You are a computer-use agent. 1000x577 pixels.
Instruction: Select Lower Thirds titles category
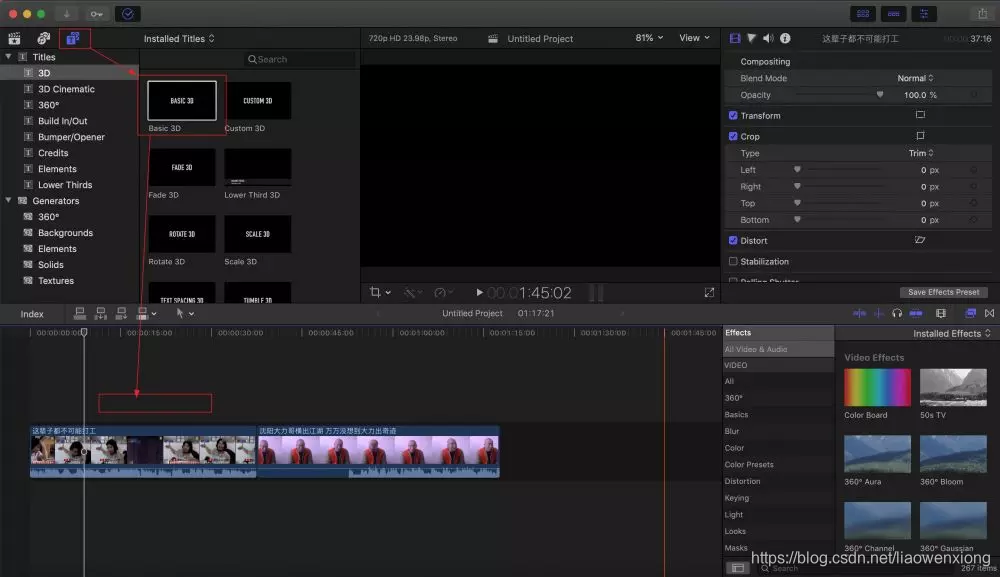tap(65, 185)
